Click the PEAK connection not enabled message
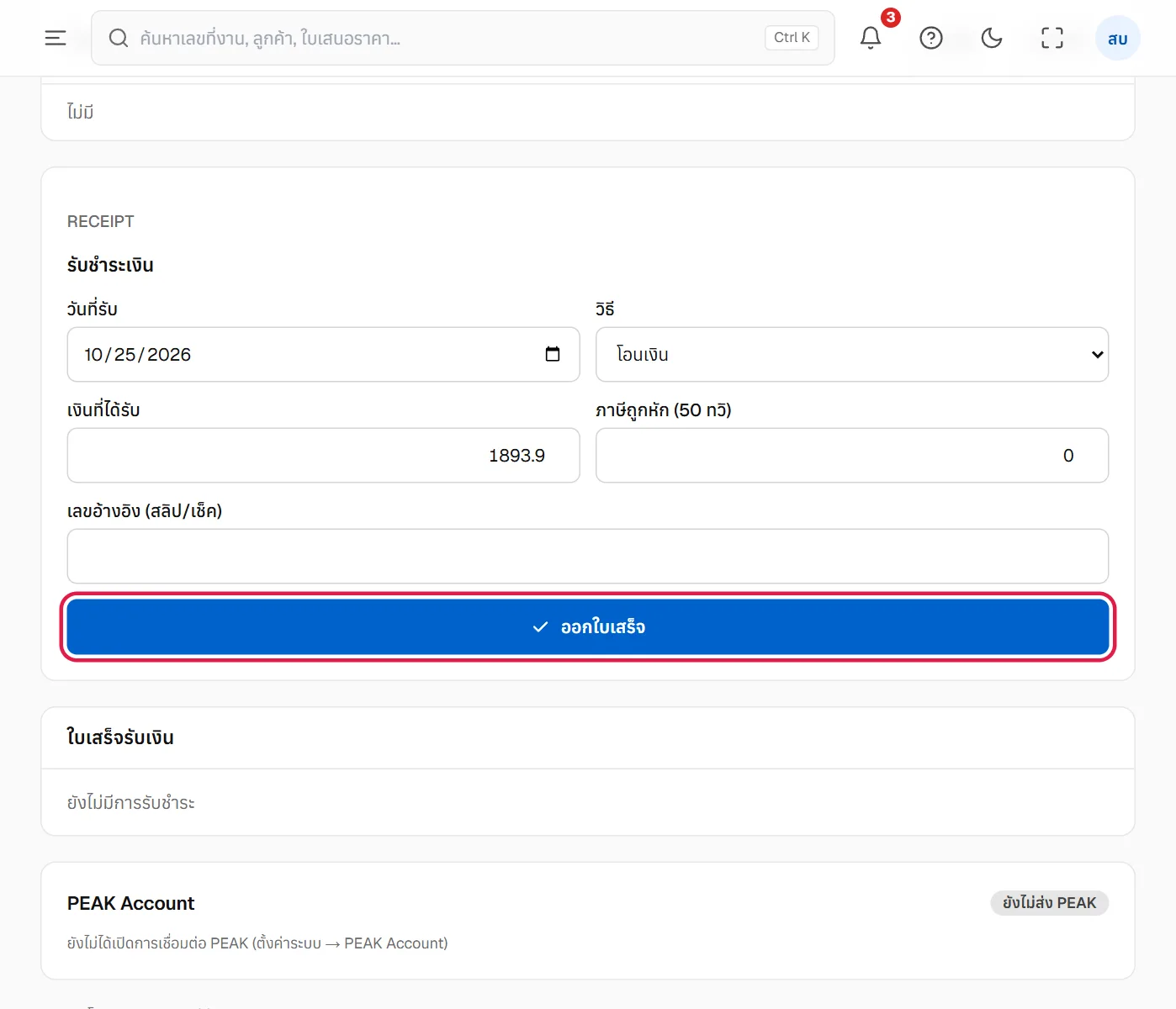 point(257,943)
